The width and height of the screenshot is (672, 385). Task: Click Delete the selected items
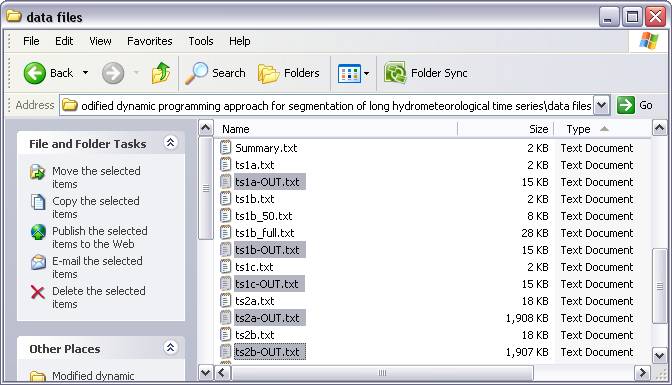(99, 298)
